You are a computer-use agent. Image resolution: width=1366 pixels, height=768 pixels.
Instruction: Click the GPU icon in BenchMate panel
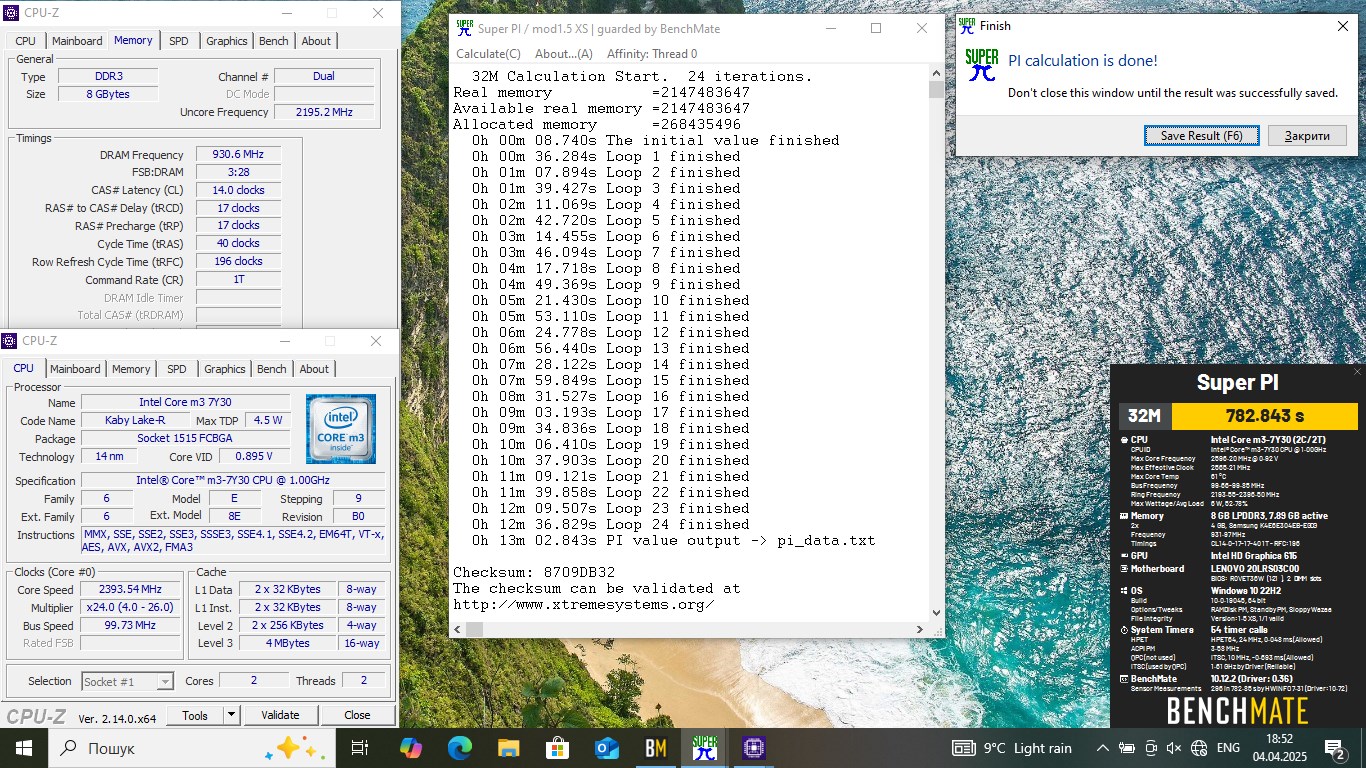point(1124,555)
